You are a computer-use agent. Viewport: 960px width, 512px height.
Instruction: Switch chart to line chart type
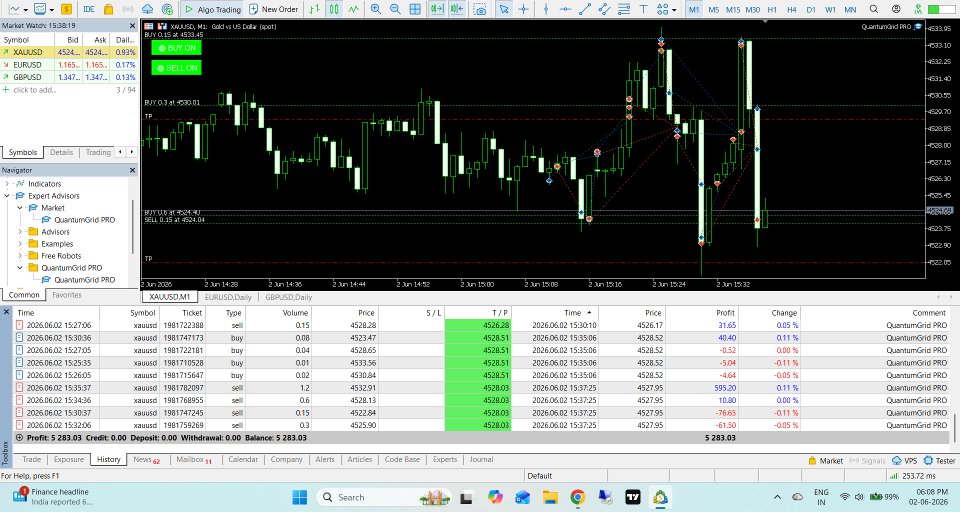pyautogui.click(x=354, y=9)
